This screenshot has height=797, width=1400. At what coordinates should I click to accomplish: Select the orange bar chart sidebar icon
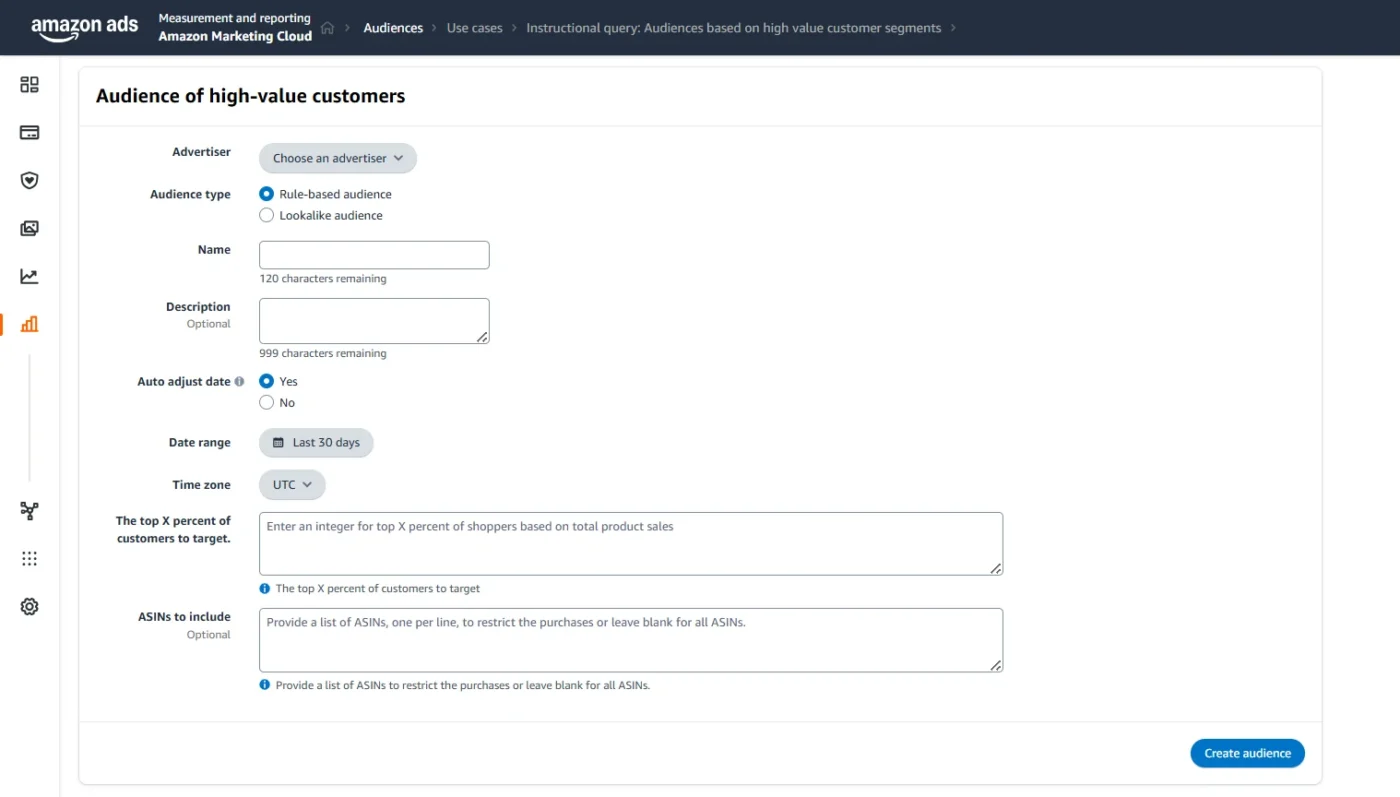[x=29, y=324]
